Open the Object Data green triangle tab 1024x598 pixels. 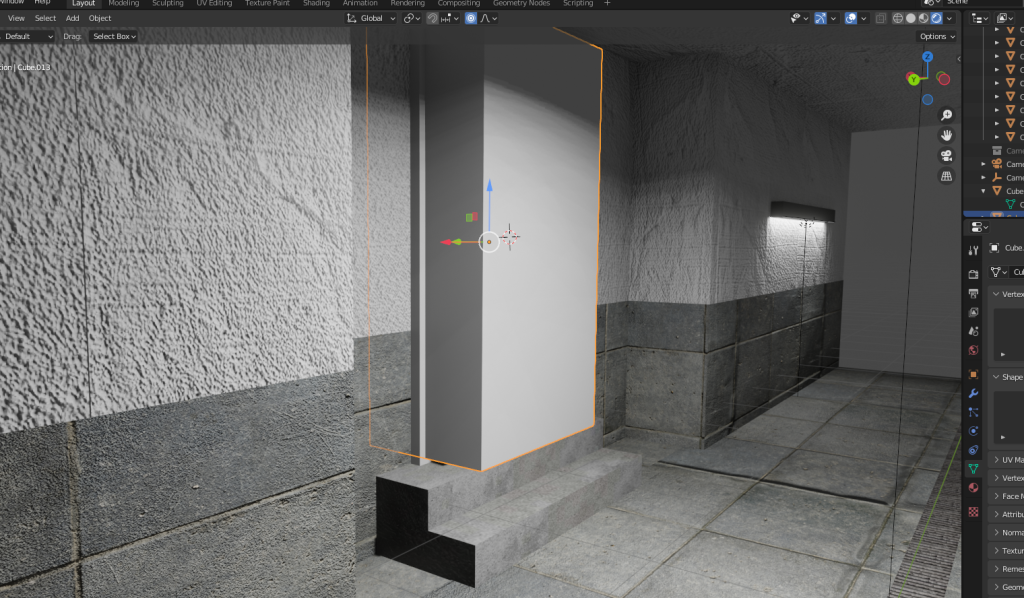coord(973,468)
